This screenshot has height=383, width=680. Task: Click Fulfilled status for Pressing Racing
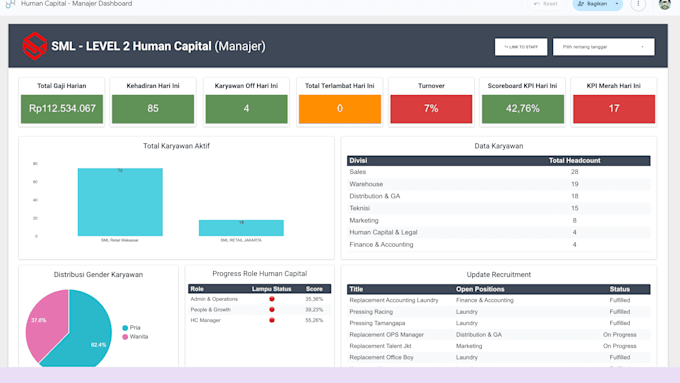[x=619, y=312]
